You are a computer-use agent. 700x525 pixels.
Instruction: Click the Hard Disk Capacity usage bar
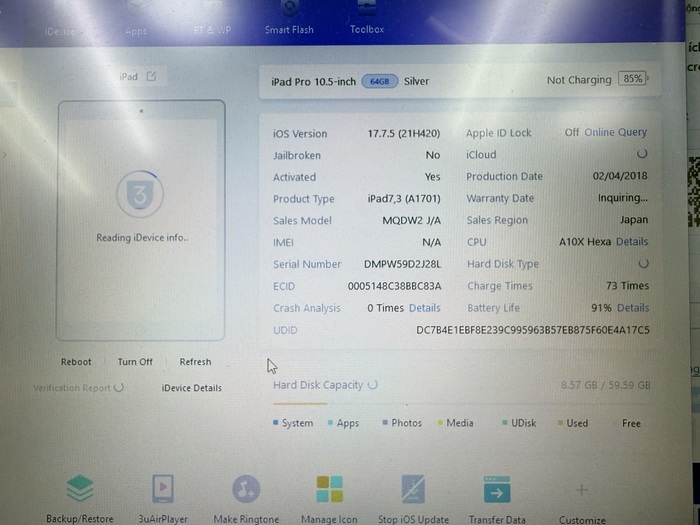point(461,403)
